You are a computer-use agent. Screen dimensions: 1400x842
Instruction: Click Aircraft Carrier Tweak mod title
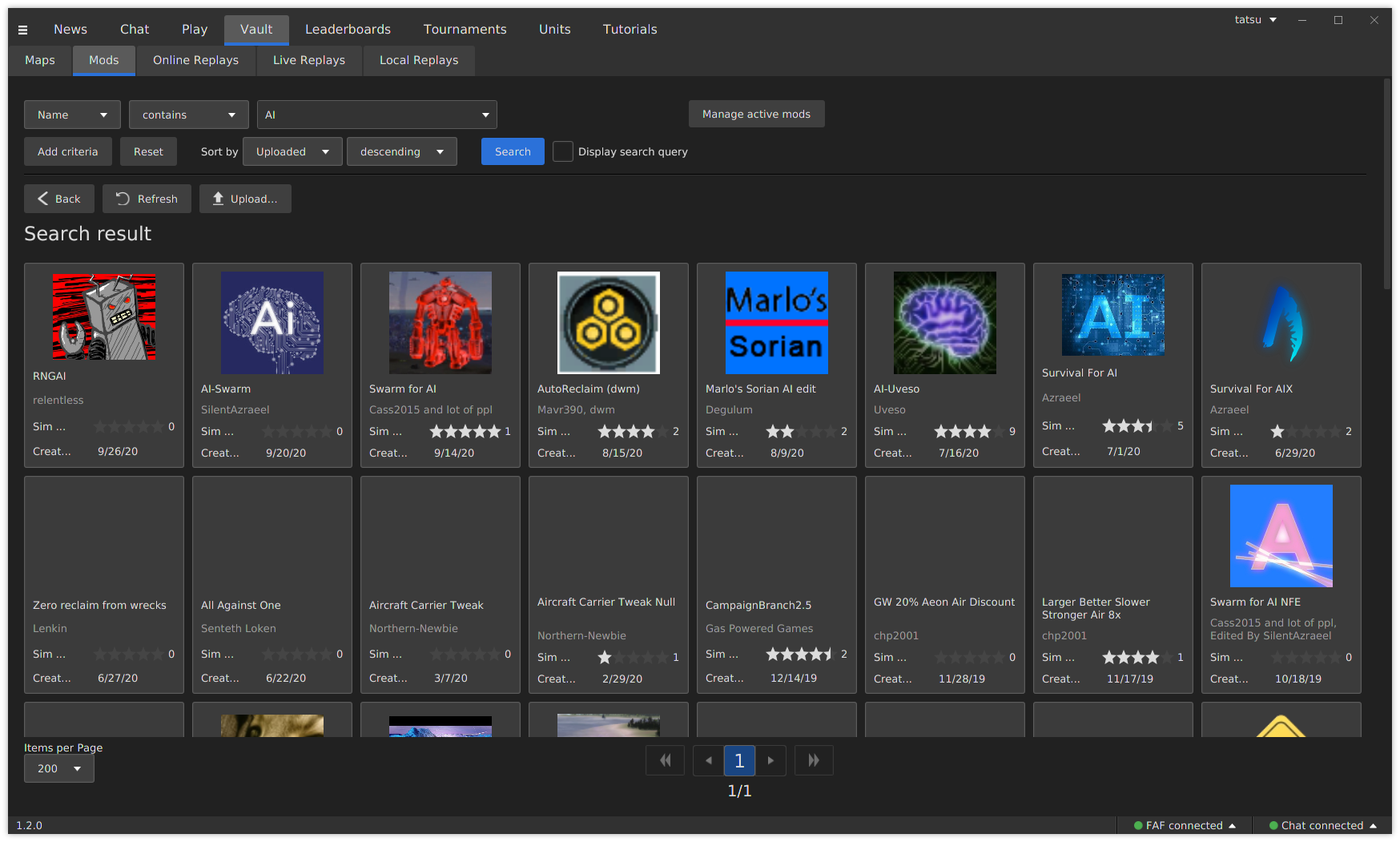(x=426, y=605)
